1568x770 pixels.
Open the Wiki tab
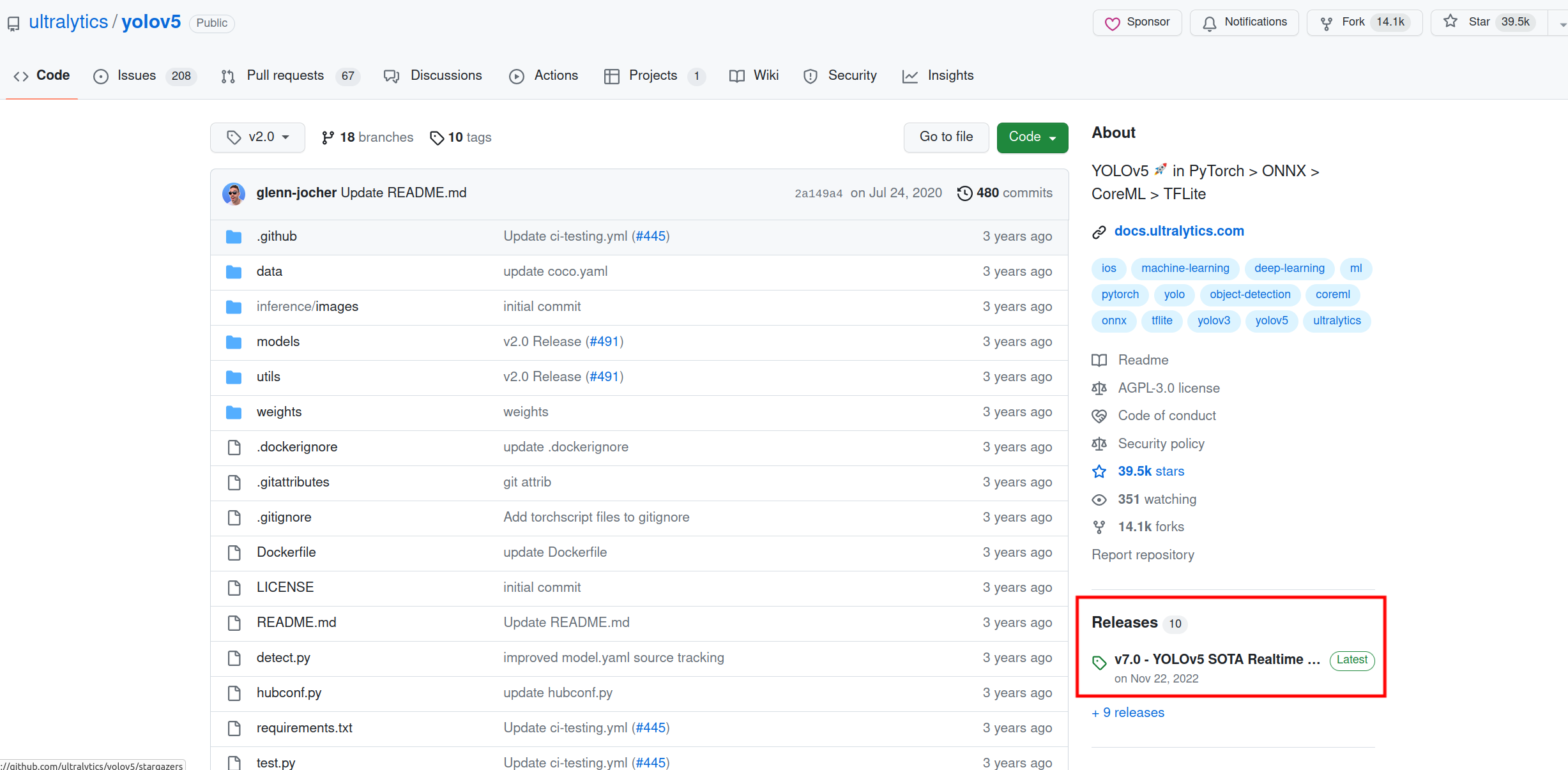pyautogui.click(x=754, y=76)
